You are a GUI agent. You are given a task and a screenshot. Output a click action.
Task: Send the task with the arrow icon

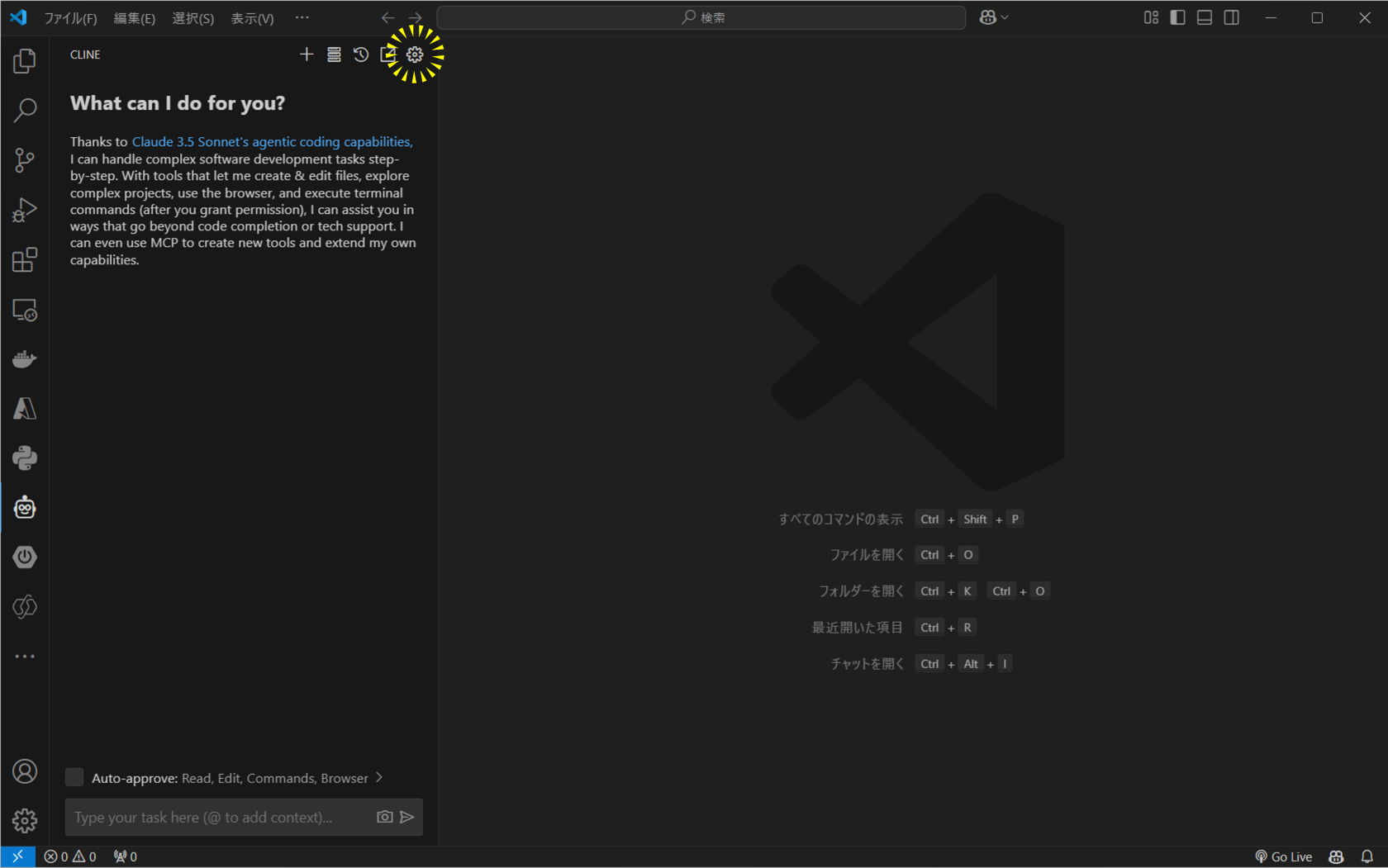(x=407, y=817)
